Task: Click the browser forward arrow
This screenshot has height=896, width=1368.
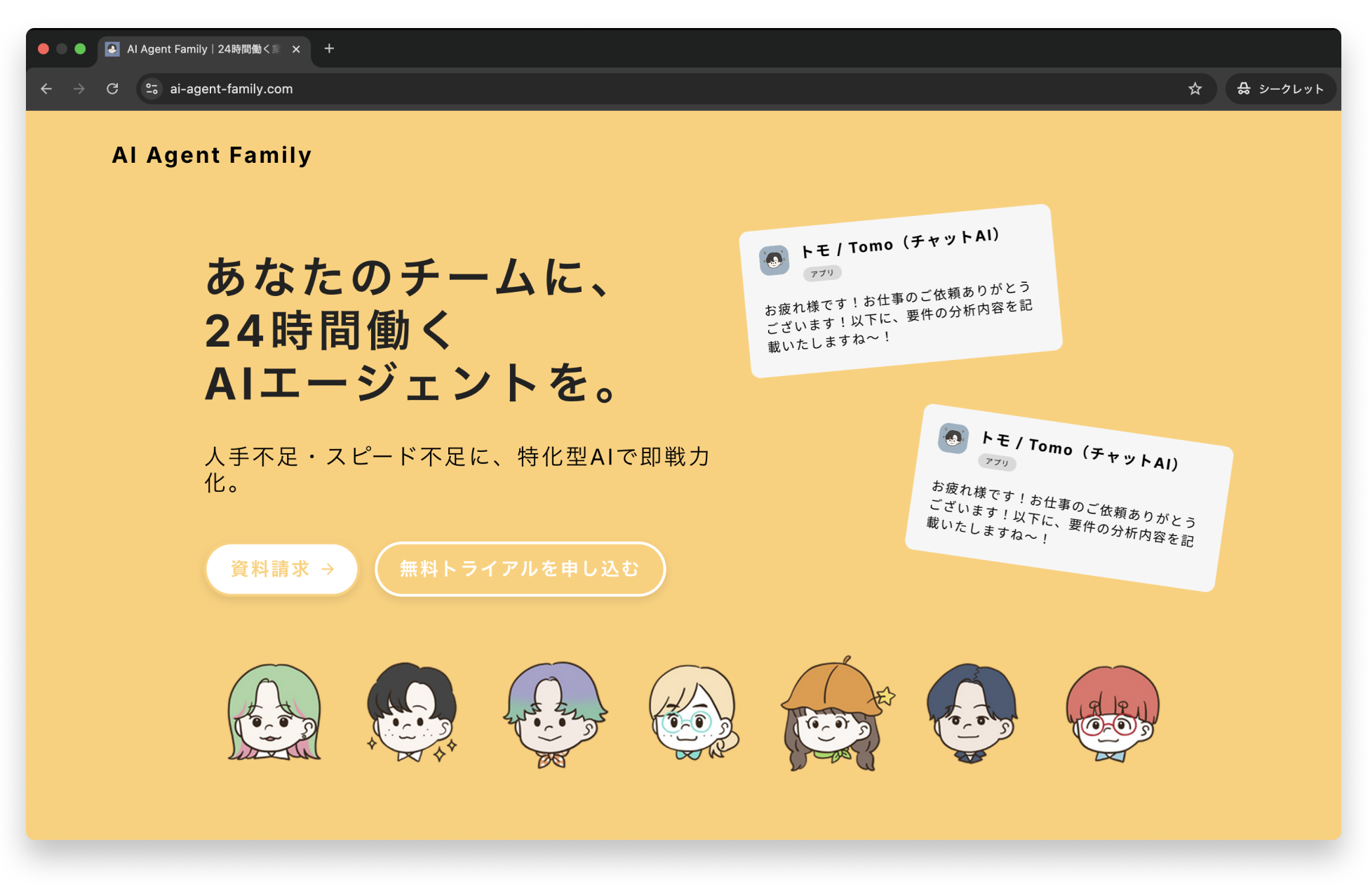Action: 79,89
